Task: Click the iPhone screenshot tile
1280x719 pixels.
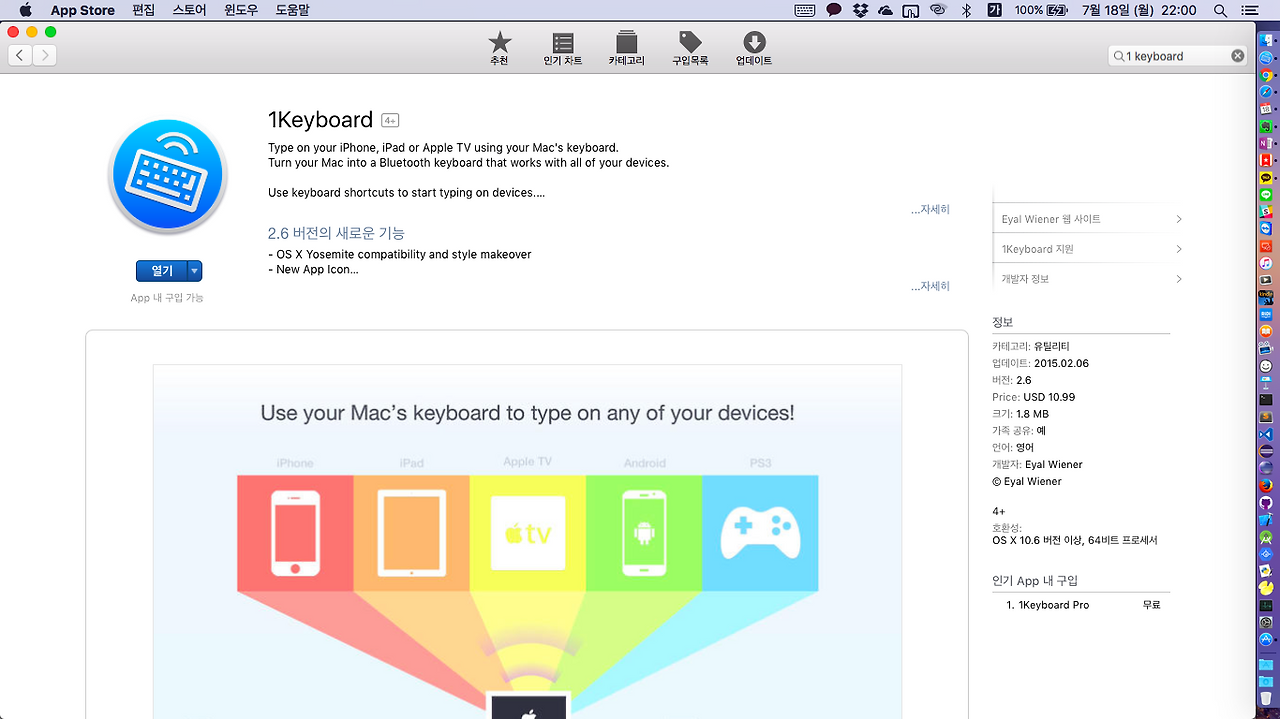Action: pyautogui.click(x=295, y=533)
